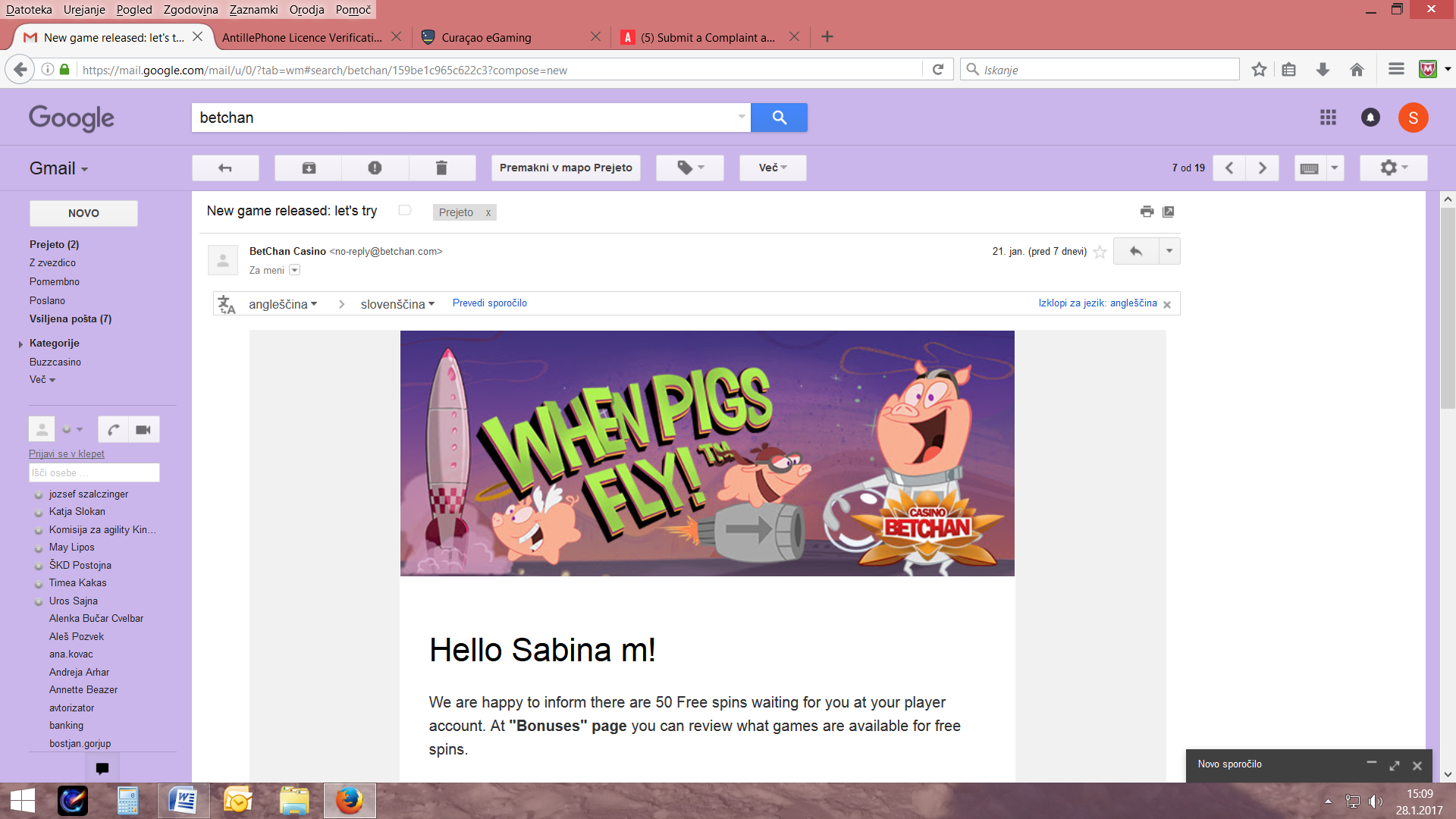Click the Firefox bookmark star icon
The width and height of the screenshot is (1456, 819).
tap(1260, 70)
